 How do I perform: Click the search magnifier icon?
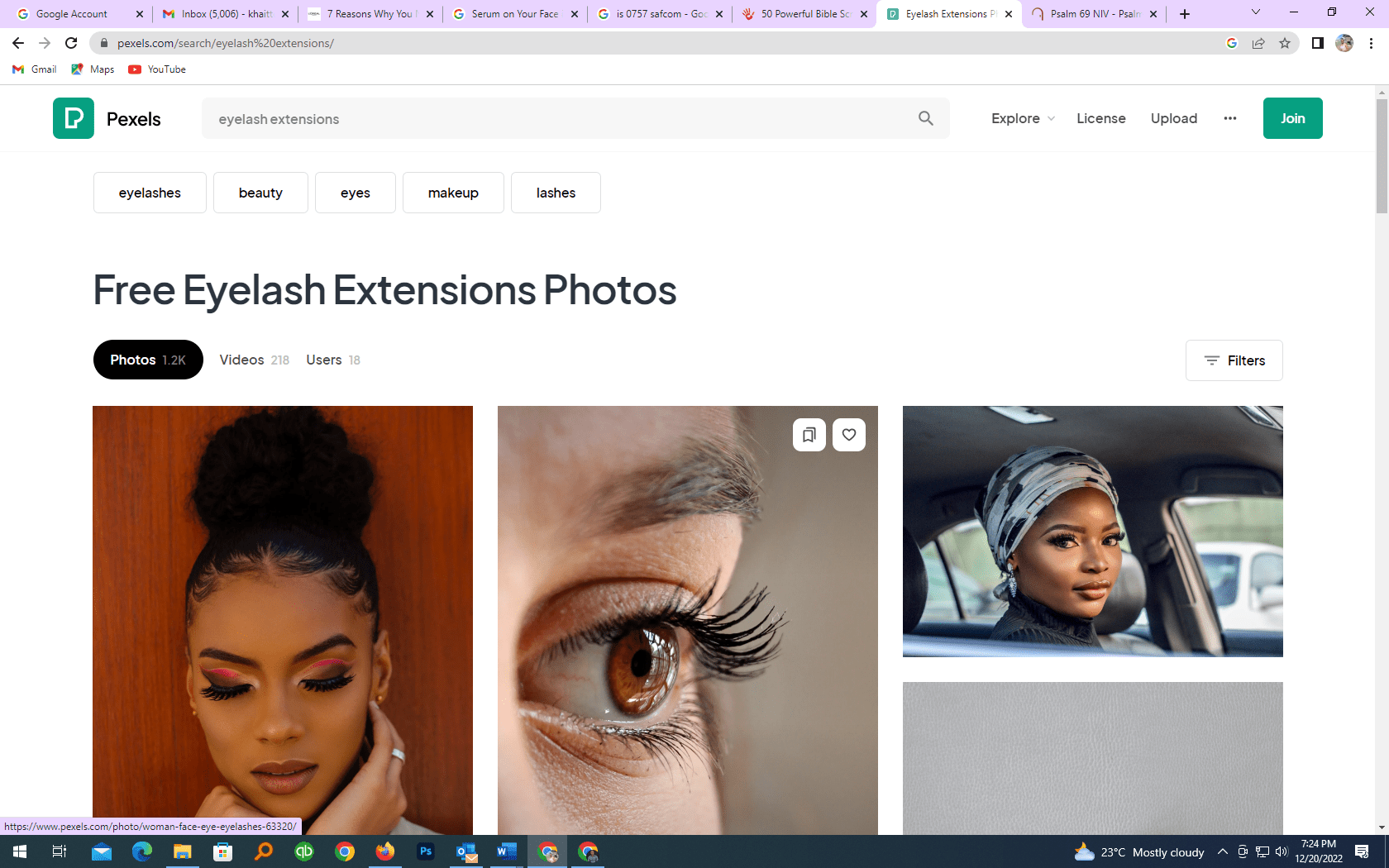tap(925, 118)
